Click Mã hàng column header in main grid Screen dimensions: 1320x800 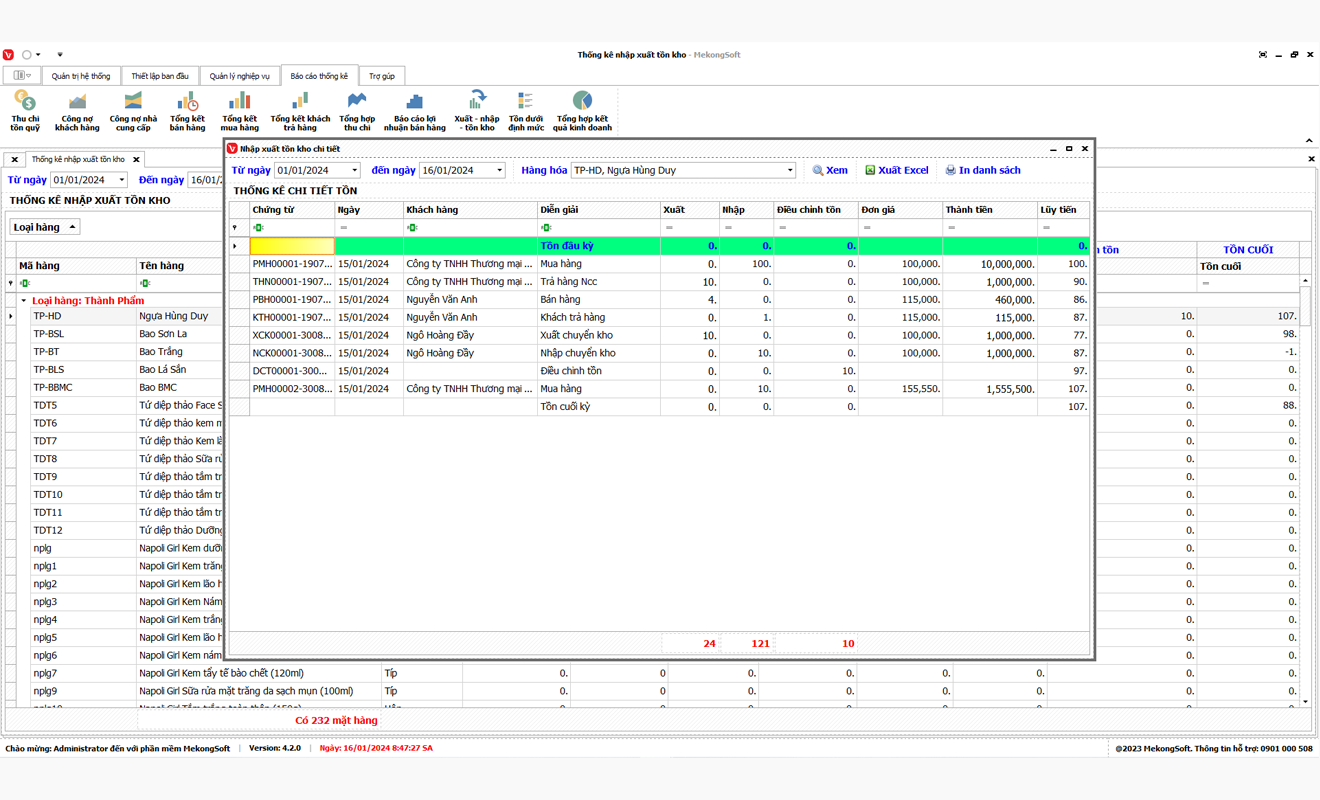click(76, 266)
